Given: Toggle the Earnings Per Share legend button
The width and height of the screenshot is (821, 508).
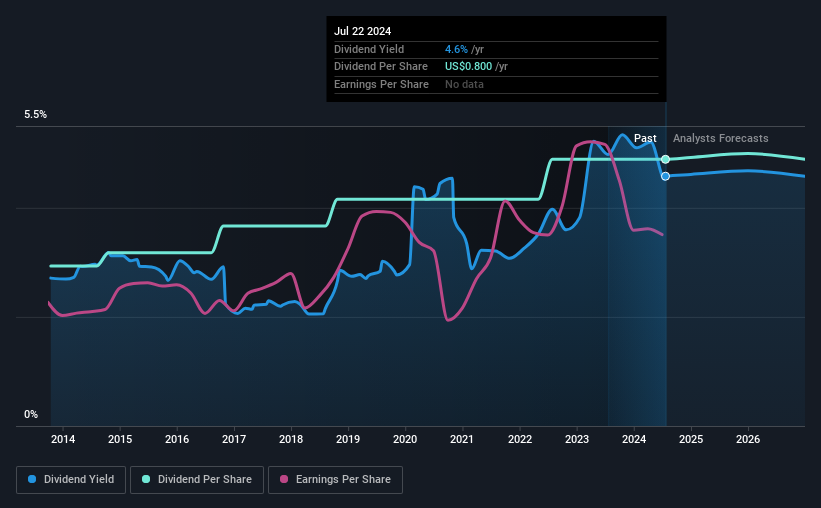Looking at the screenshot, I should pyautogui.click(x=335, y=480).
